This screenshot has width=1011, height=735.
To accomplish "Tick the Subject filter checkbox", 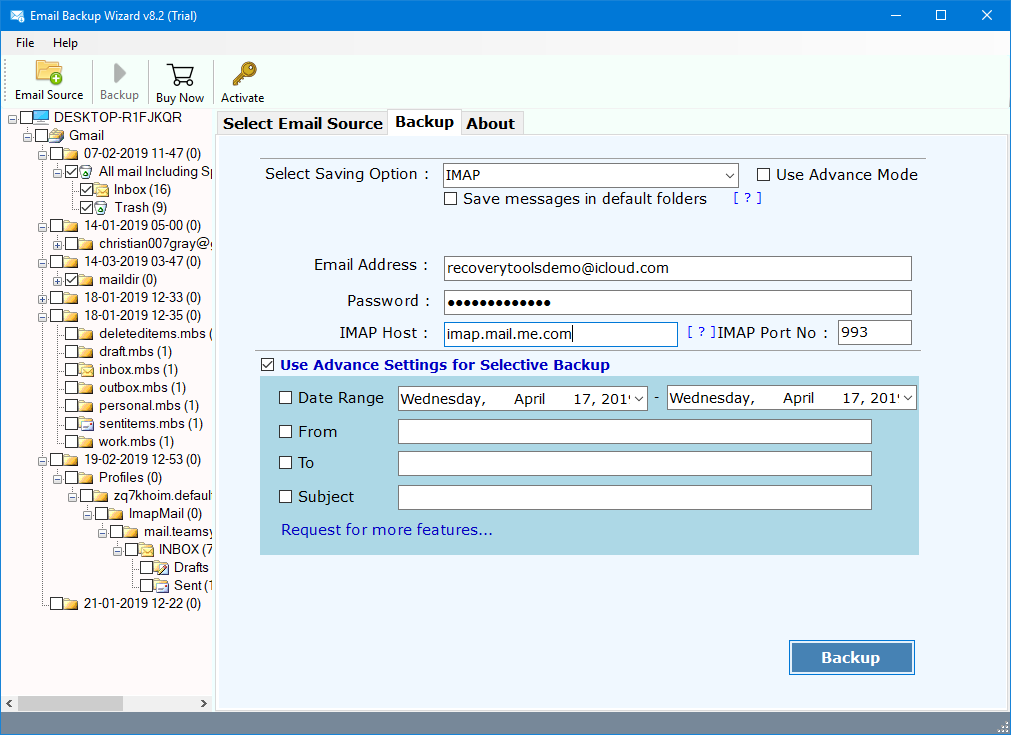I will click(286, 496).
